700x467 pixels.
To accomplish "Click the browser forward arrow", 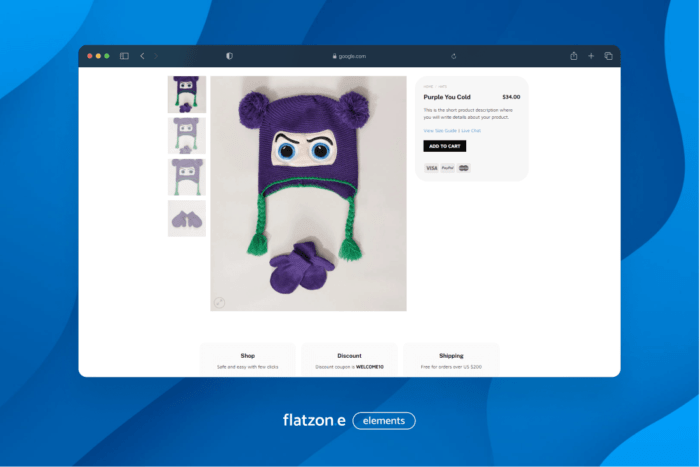I will click(x=156, y=56).
